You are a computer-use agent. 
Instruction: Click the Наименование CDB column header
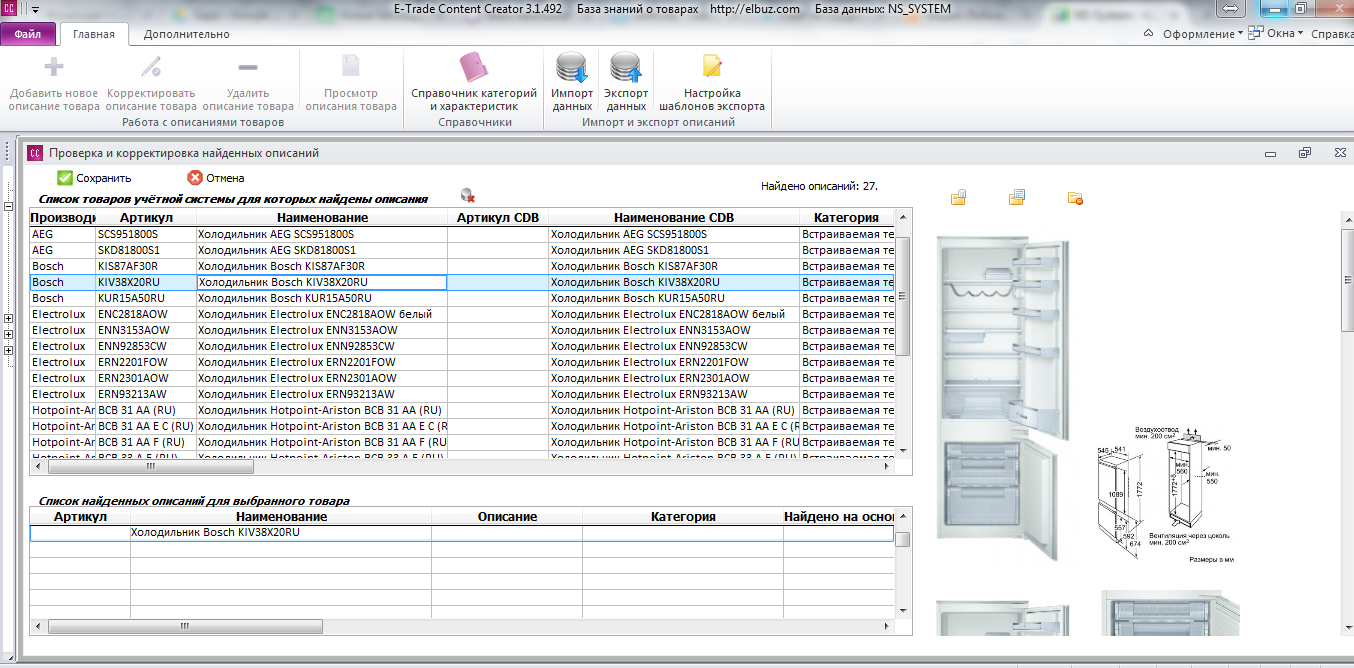(674, 217)
